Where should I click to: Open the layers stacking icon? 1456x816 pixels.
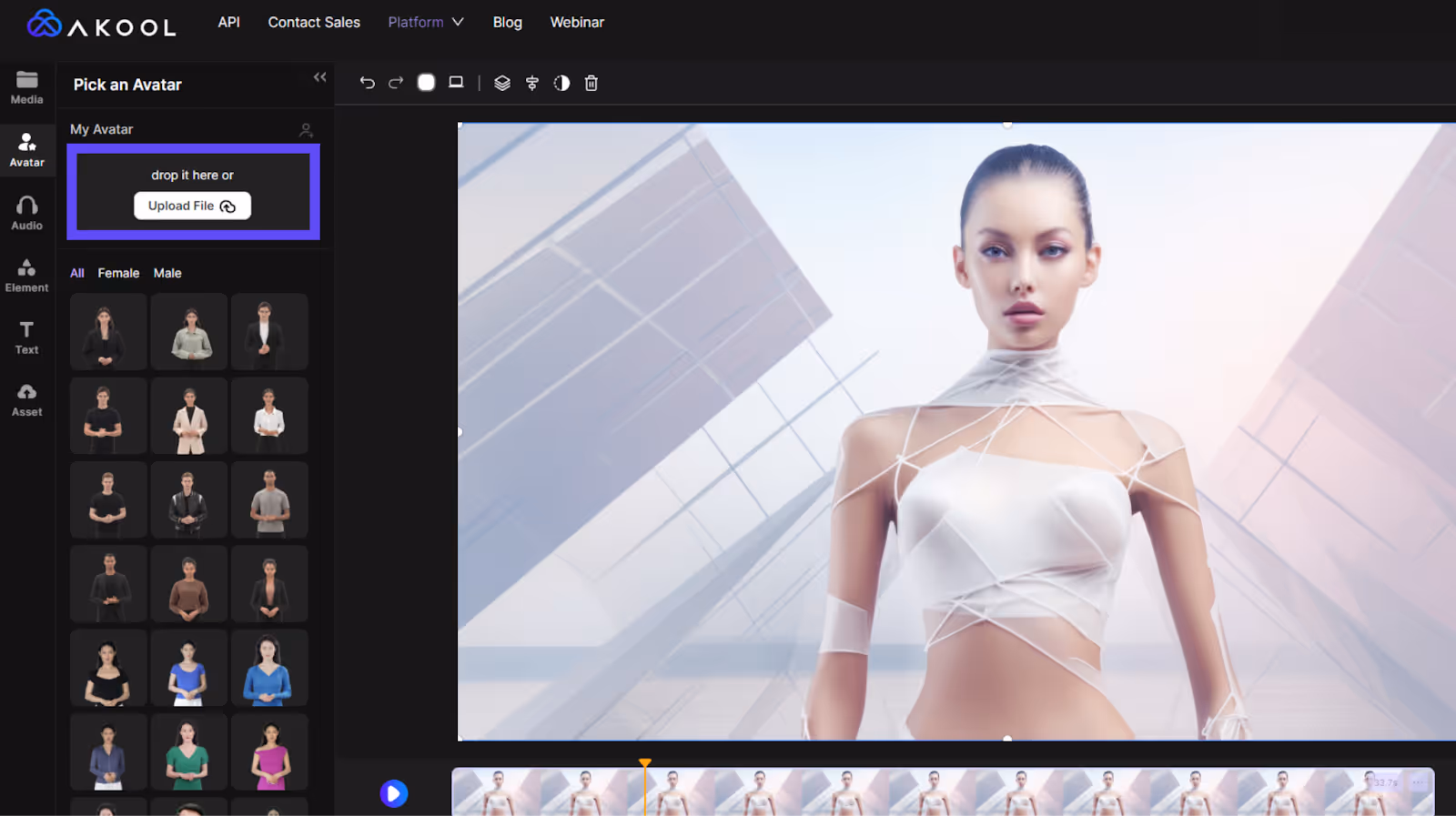502,83
